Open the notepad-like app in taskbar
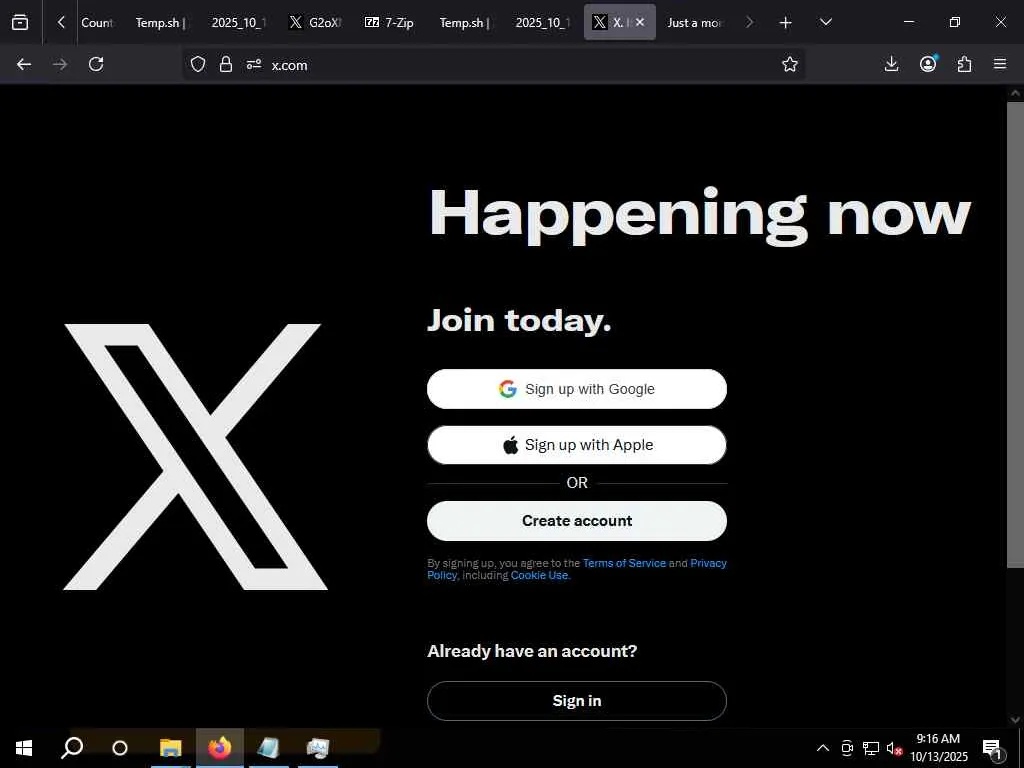This screenshot has height=768, width=1024. [x=268, y=748]
